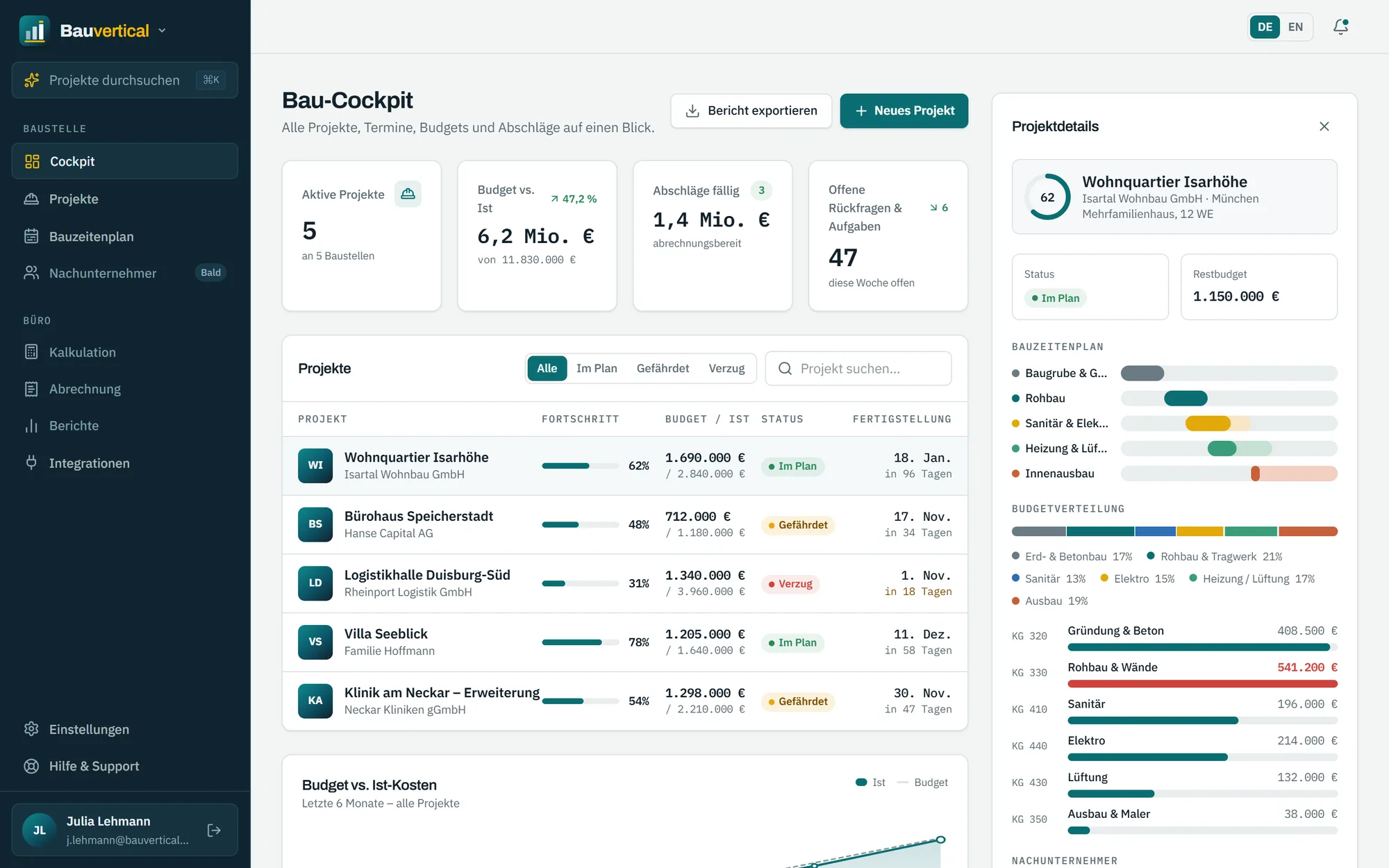
Task: Click the 62% progress bar of Wohnquartier Isarhöhe
Action: point(581,466)
